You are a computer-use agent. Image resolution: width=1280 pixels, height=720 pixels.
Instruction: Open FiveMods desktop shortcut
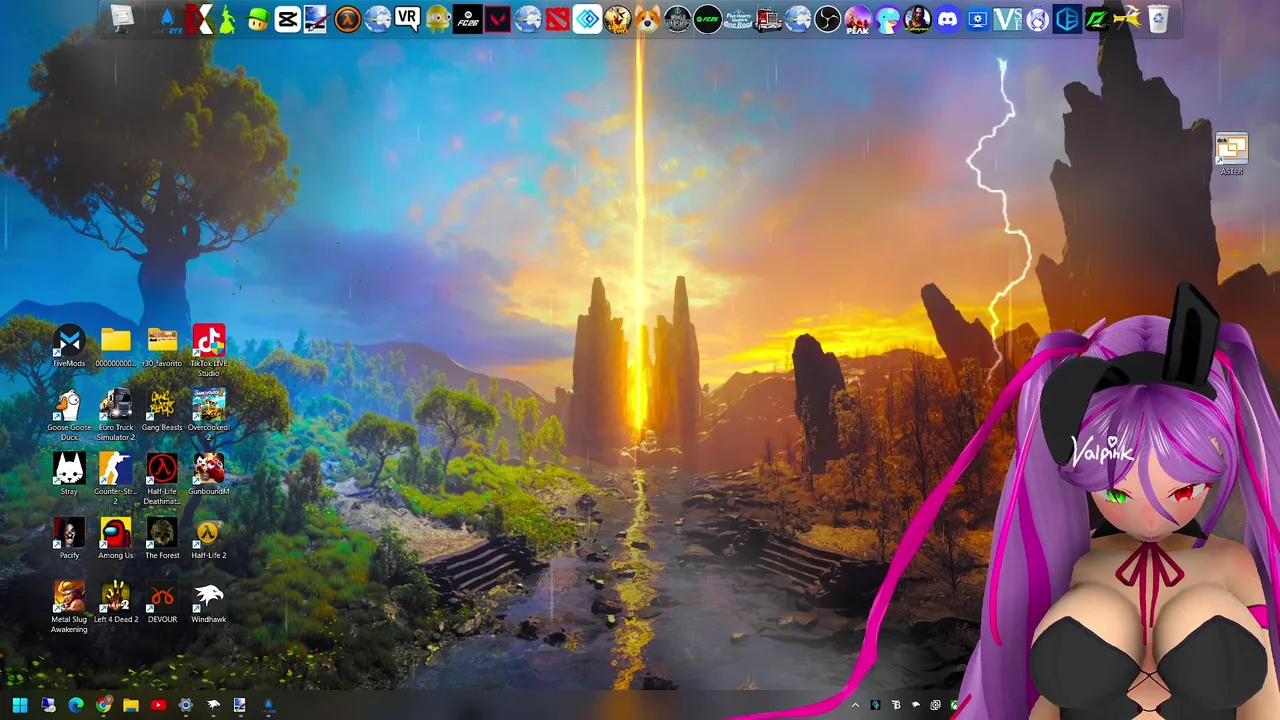69,346
